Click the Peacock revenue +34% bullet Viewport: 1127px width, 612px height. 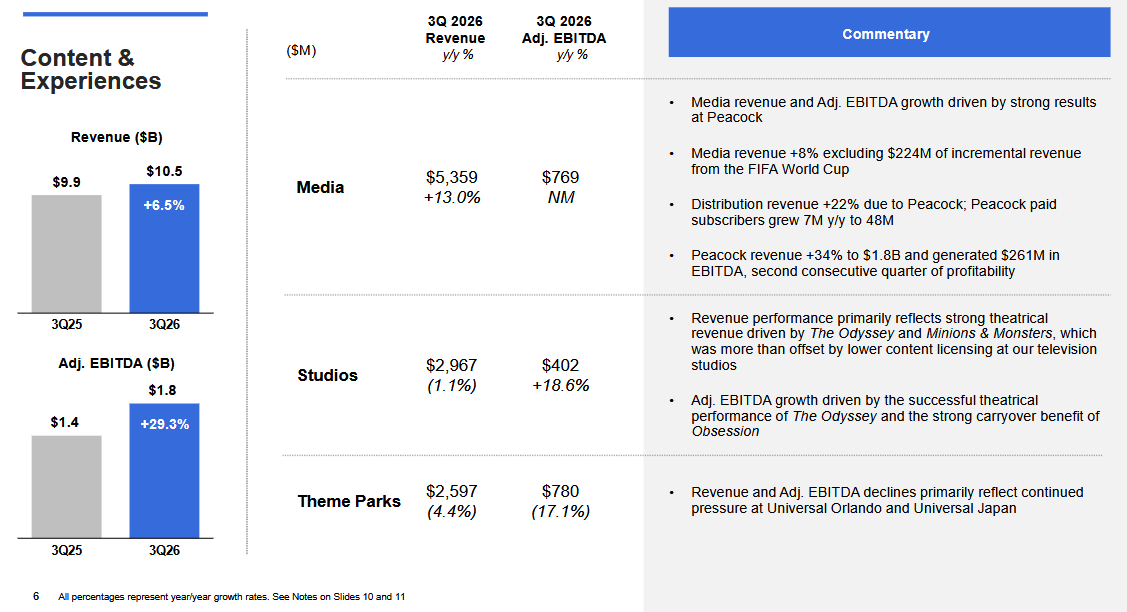[x=875, y=263]
